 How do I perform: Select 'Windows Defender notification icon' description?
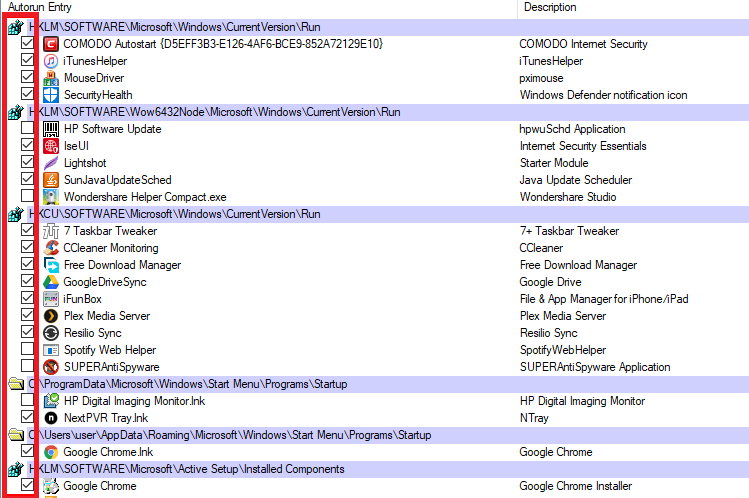[603, 95]
